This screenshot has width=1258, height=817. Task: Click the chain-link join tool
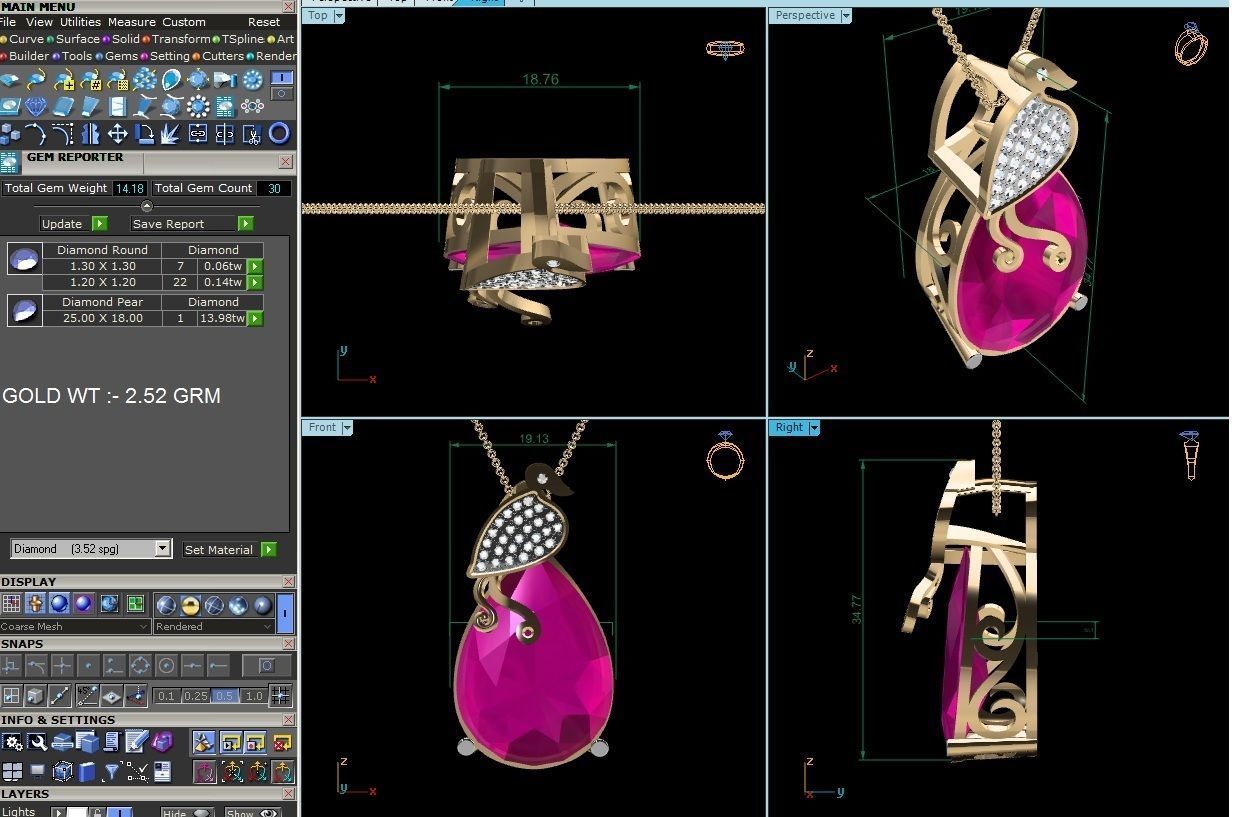click(198, 134)
